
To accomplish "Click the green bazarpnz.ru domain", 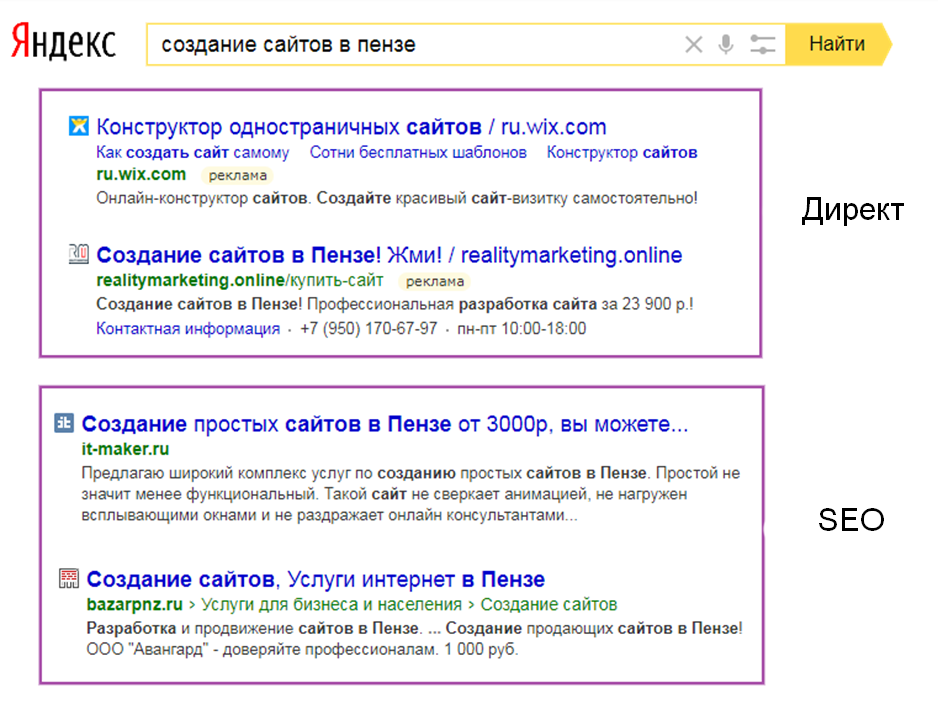I will (135, 604).
